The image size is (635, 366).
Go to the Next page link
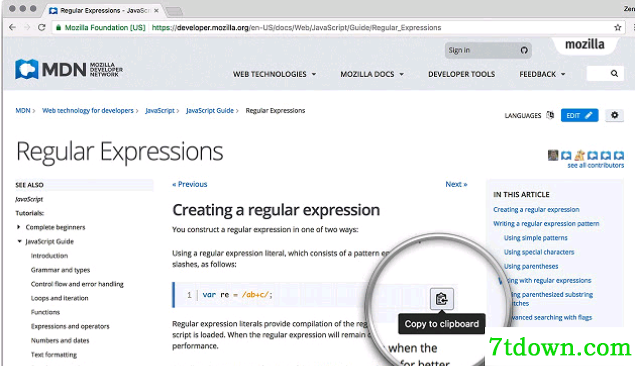point(456,184)
